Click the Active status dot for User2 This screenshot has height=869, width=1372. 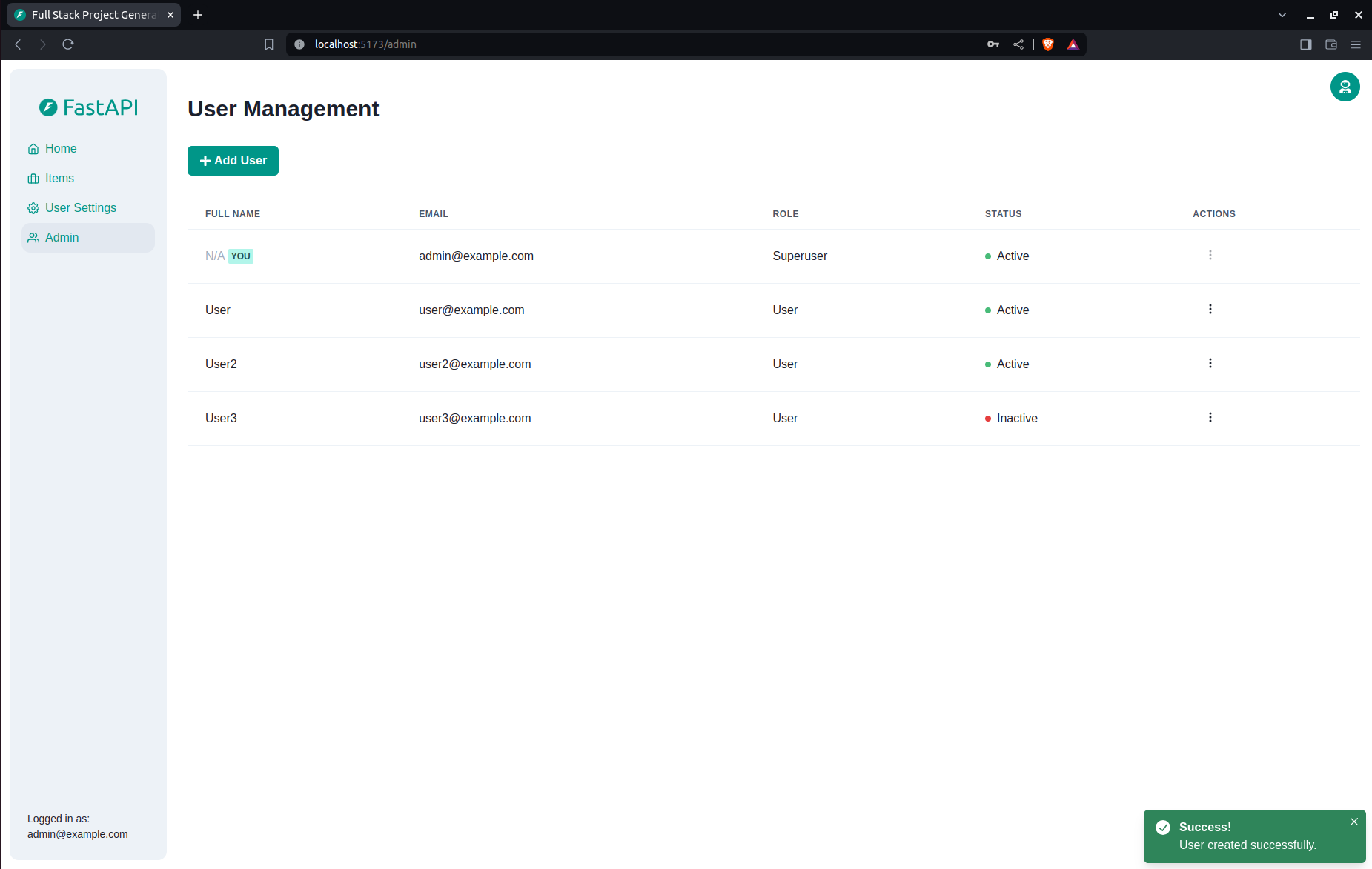(x=987, y=364)
